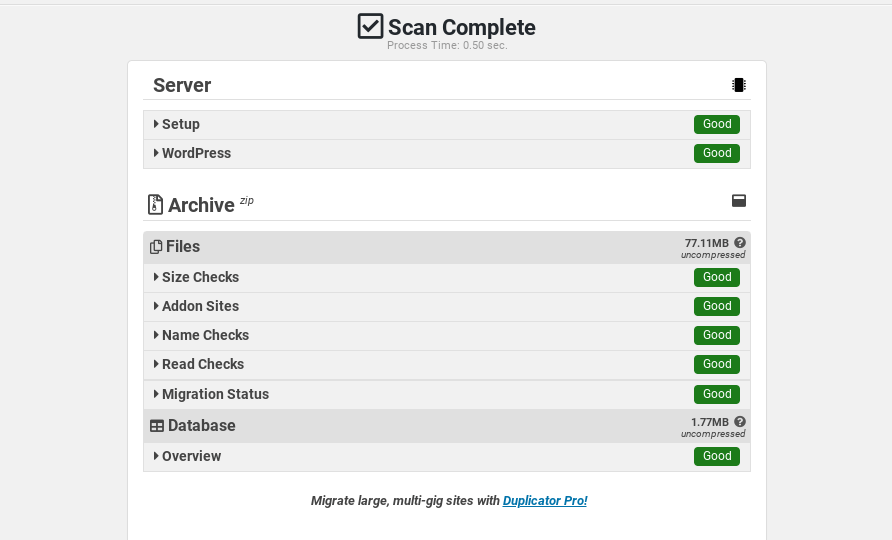Click the Archive zip file icon

coord(155,205)
